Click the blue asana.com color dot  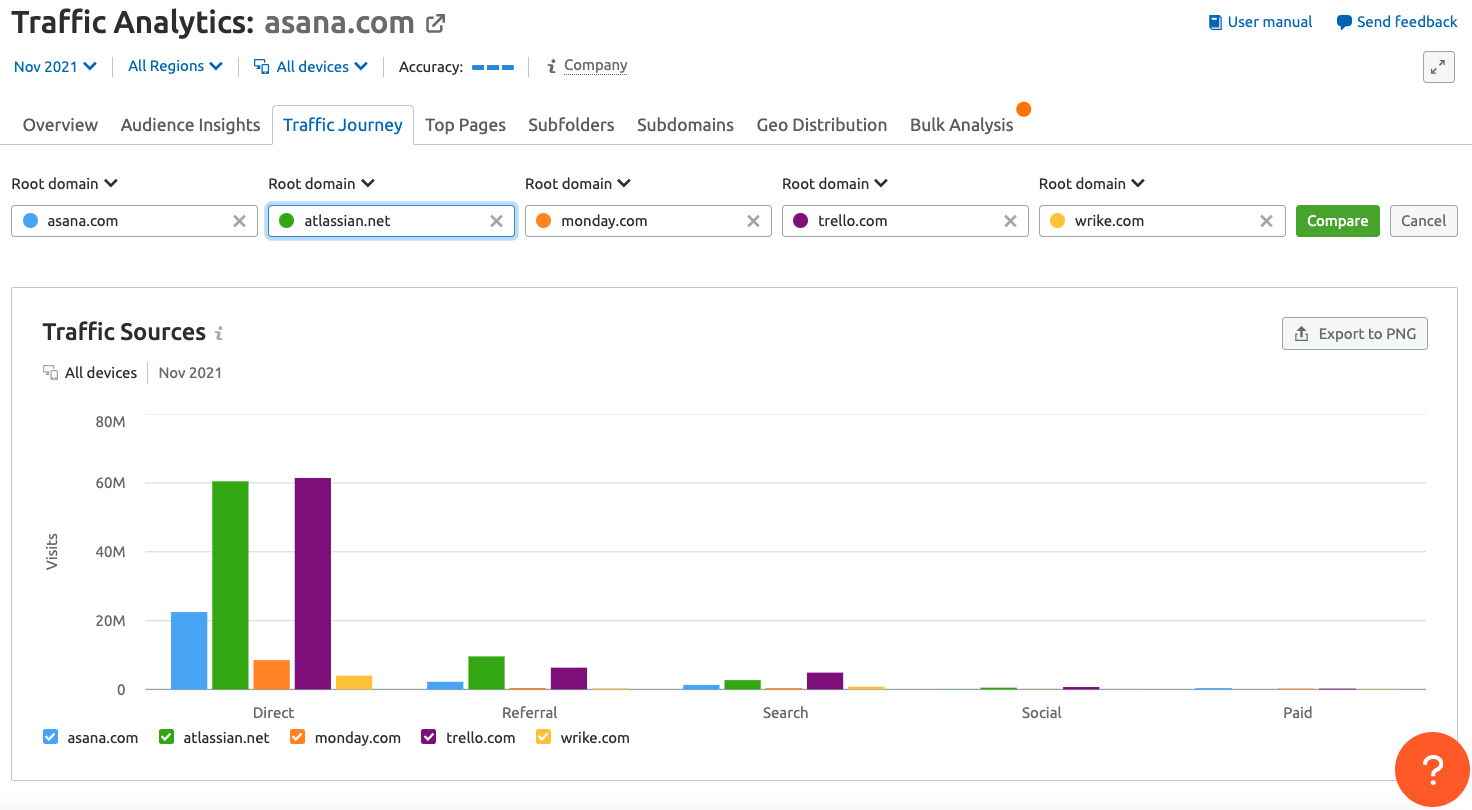pos(30,221)
